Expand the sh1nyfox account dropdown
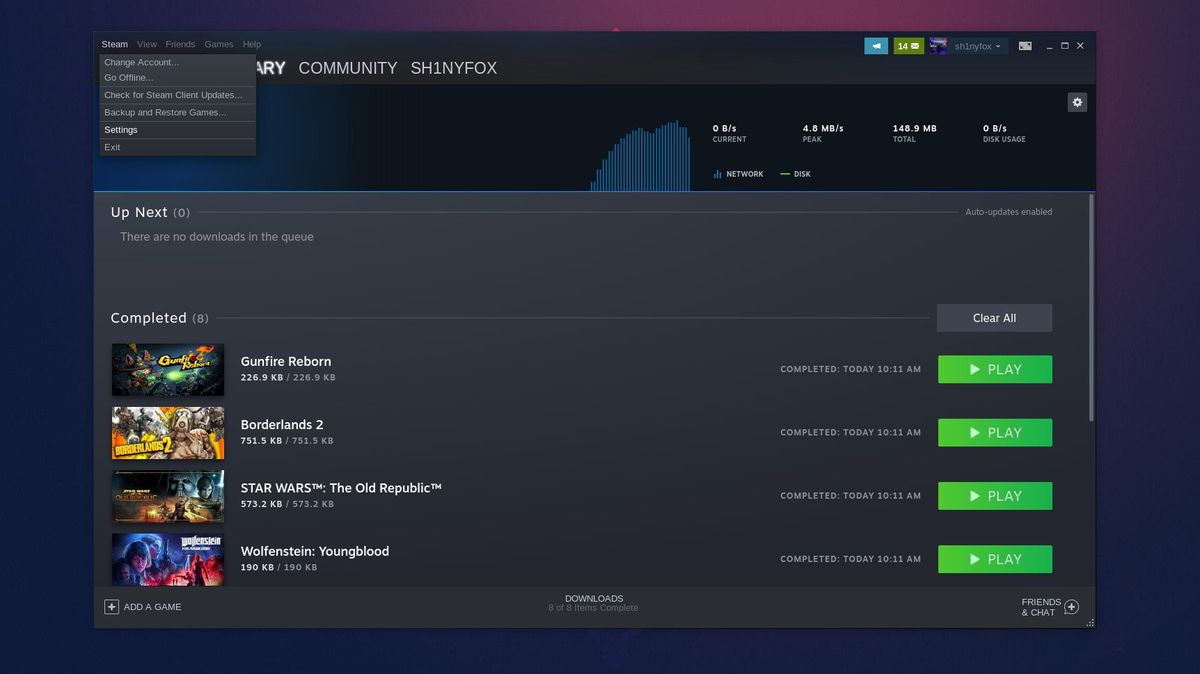 (977, 46)
